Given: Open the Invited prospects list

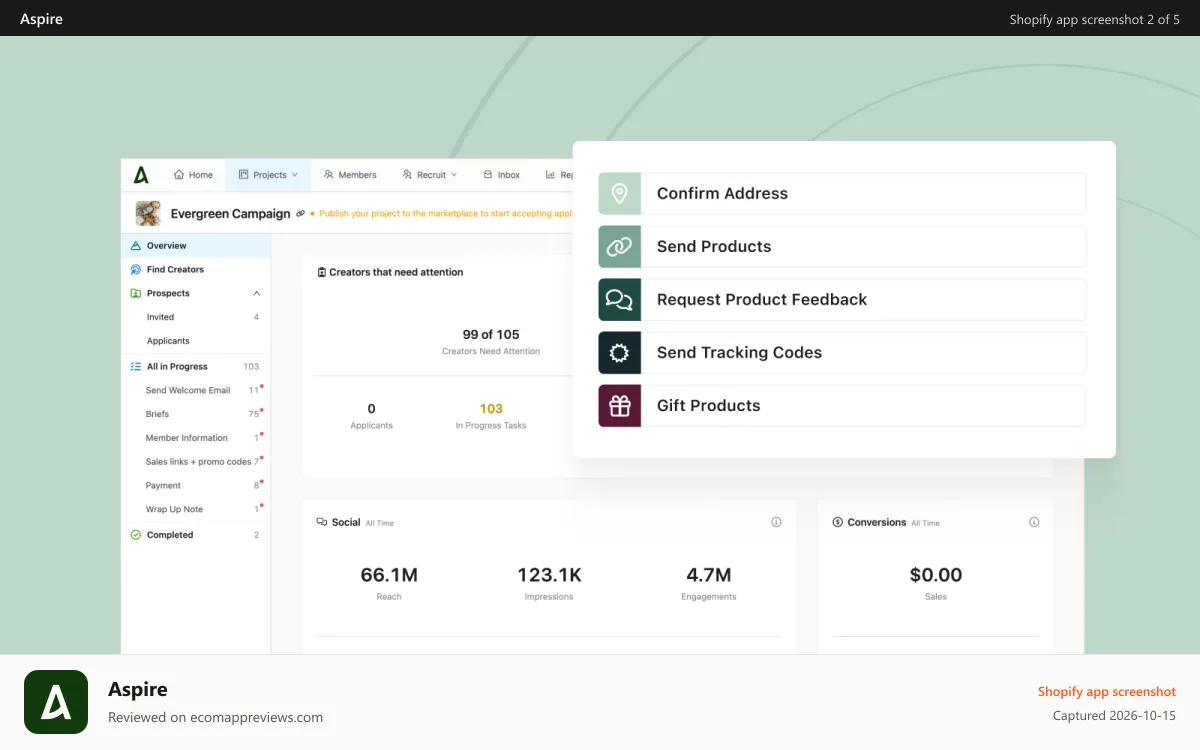Looking at the screenshot, I should coord(196,317).
